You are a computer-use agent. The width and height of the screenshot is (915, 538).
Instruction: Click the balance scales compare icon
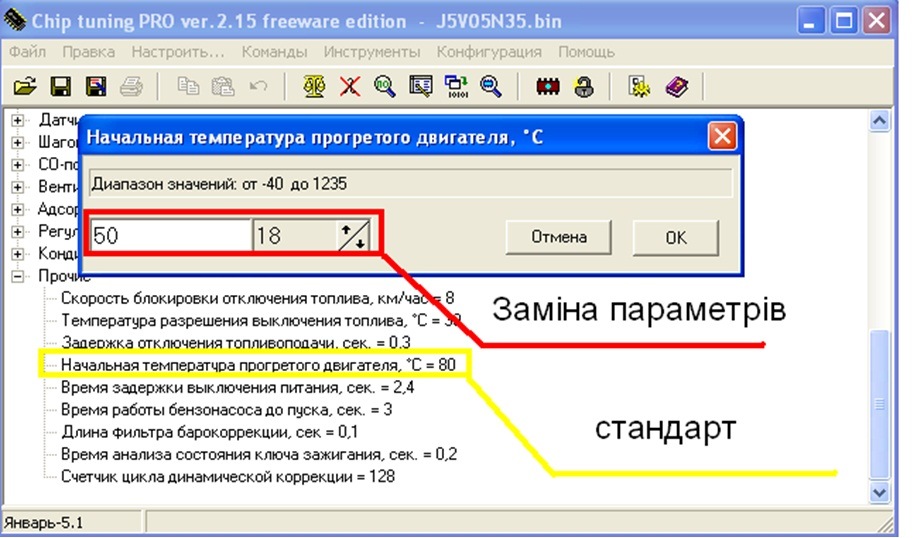tap(314, 86)
